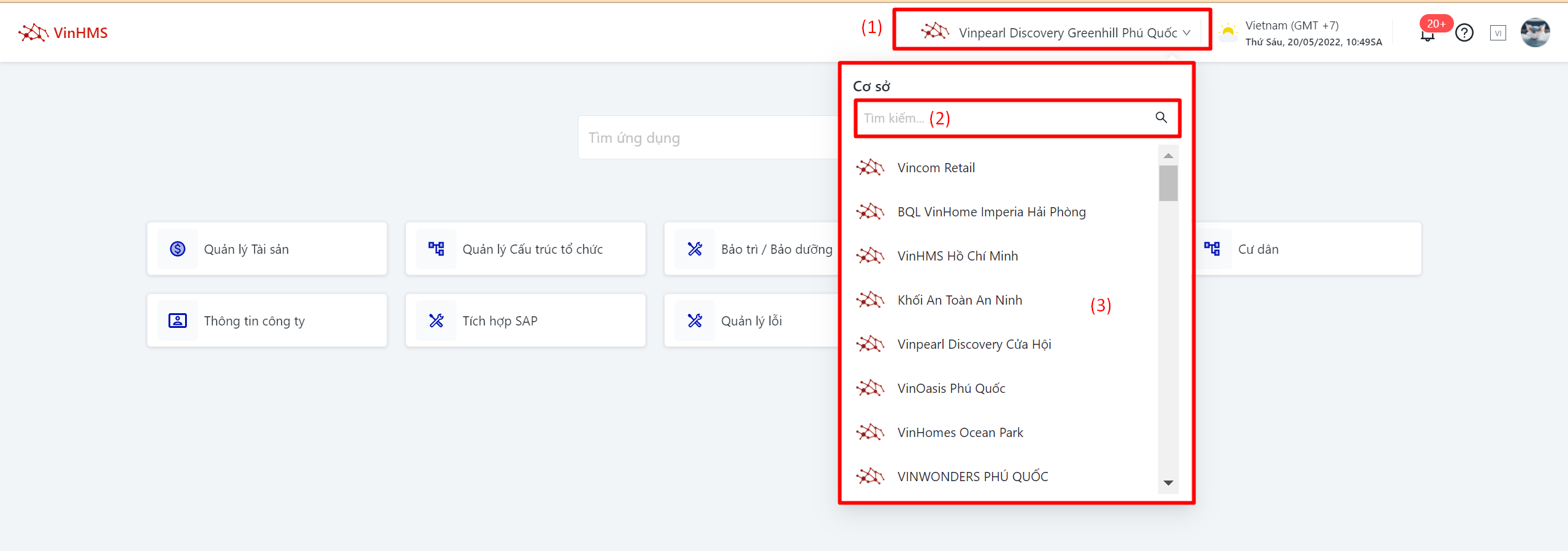This screenshot has height=551, width=1568.
Task: Click the facility list scroll up arrow
Action: 1168,156
